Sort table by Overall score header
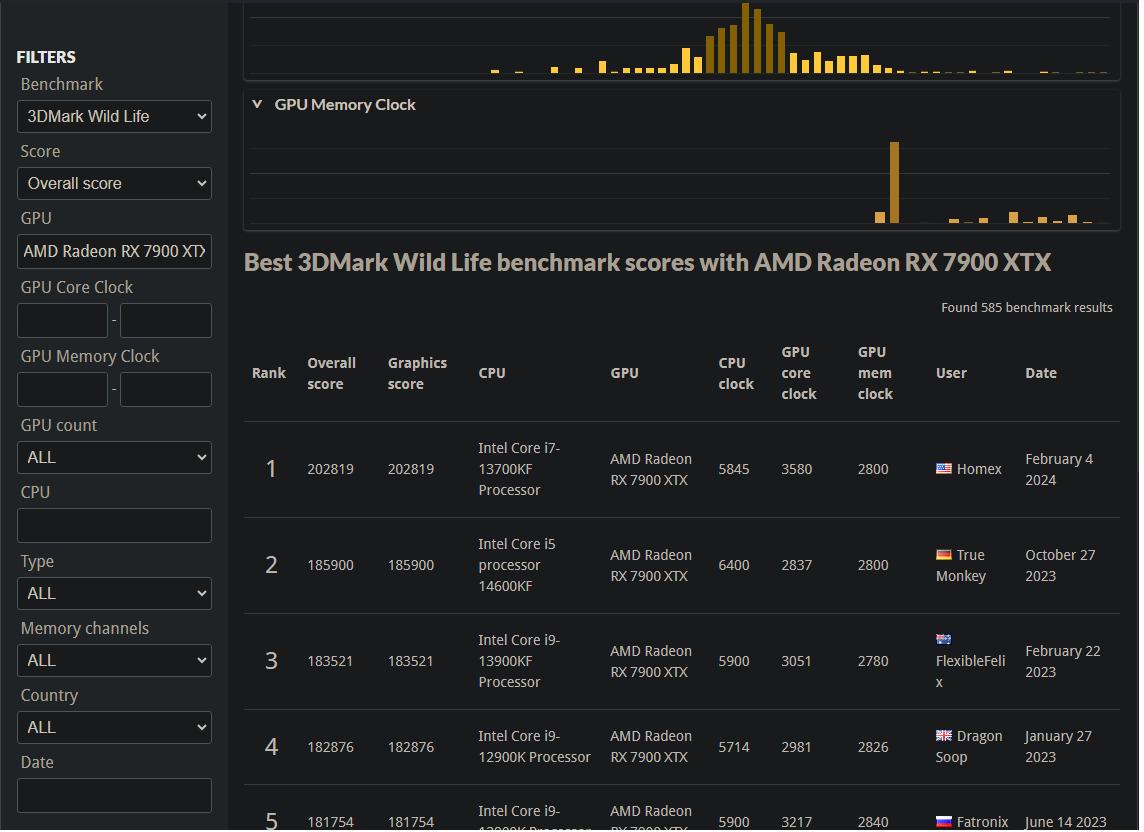1144x832 pixels. 331,374
